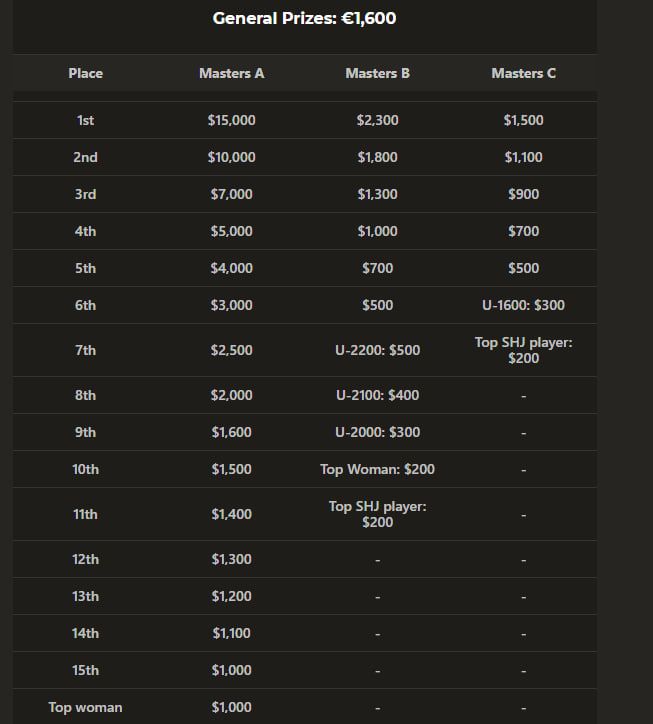Click the 7th place row label
This screenshot has height=724, width=653.
coord(85,350)
